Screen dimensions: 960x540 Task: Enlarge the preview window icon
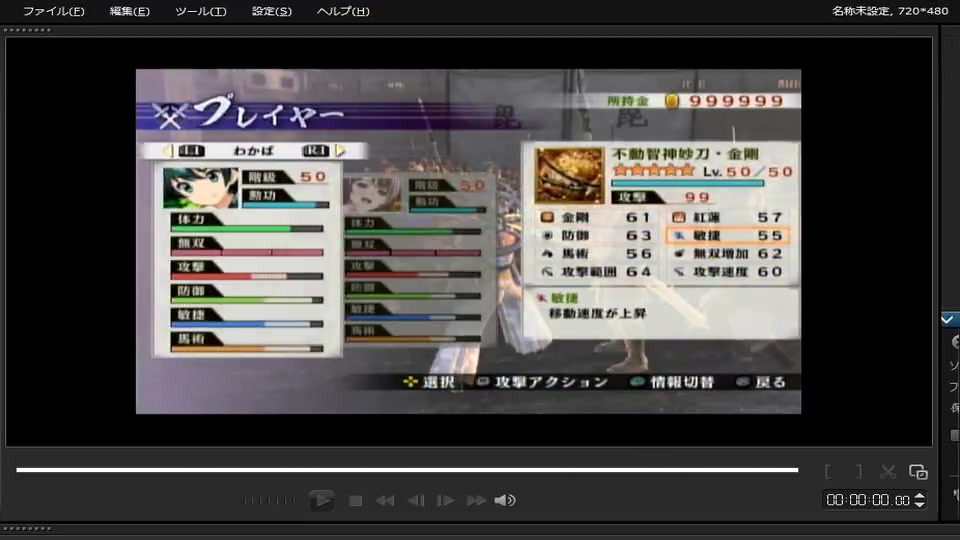tap(918, 471)
